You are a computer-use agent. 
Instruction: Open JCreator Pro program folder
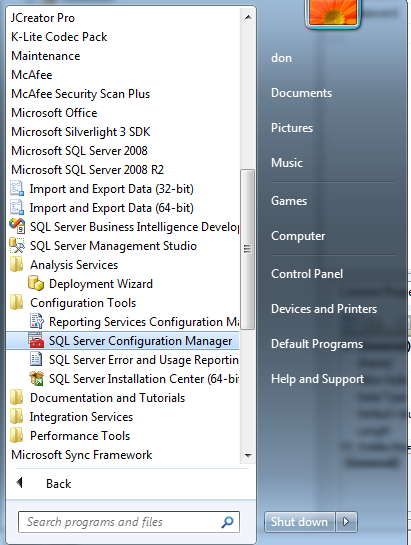point(43,18)
